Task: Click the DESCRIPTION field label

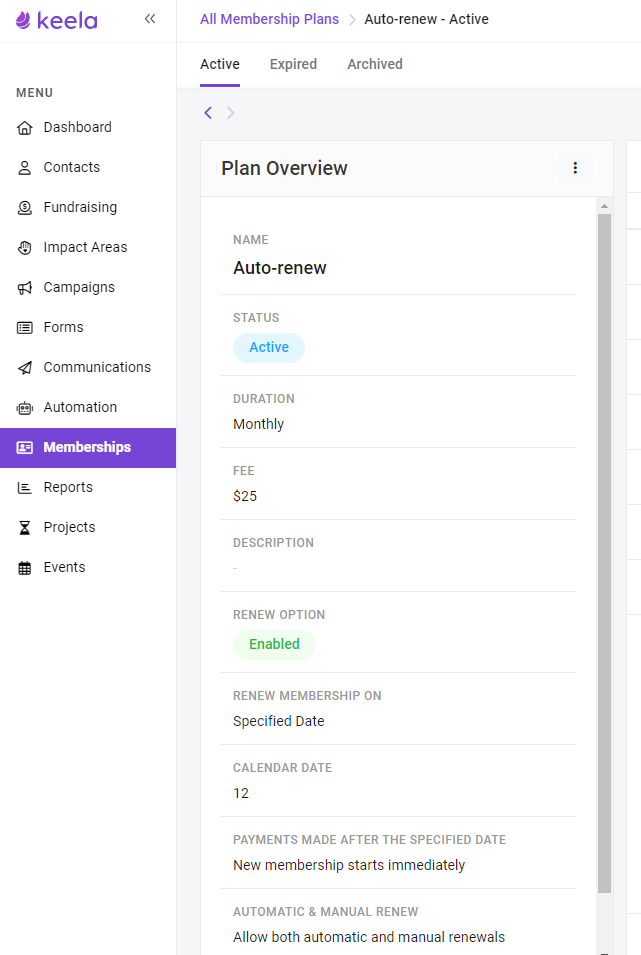Action: [x=274, y=543]
